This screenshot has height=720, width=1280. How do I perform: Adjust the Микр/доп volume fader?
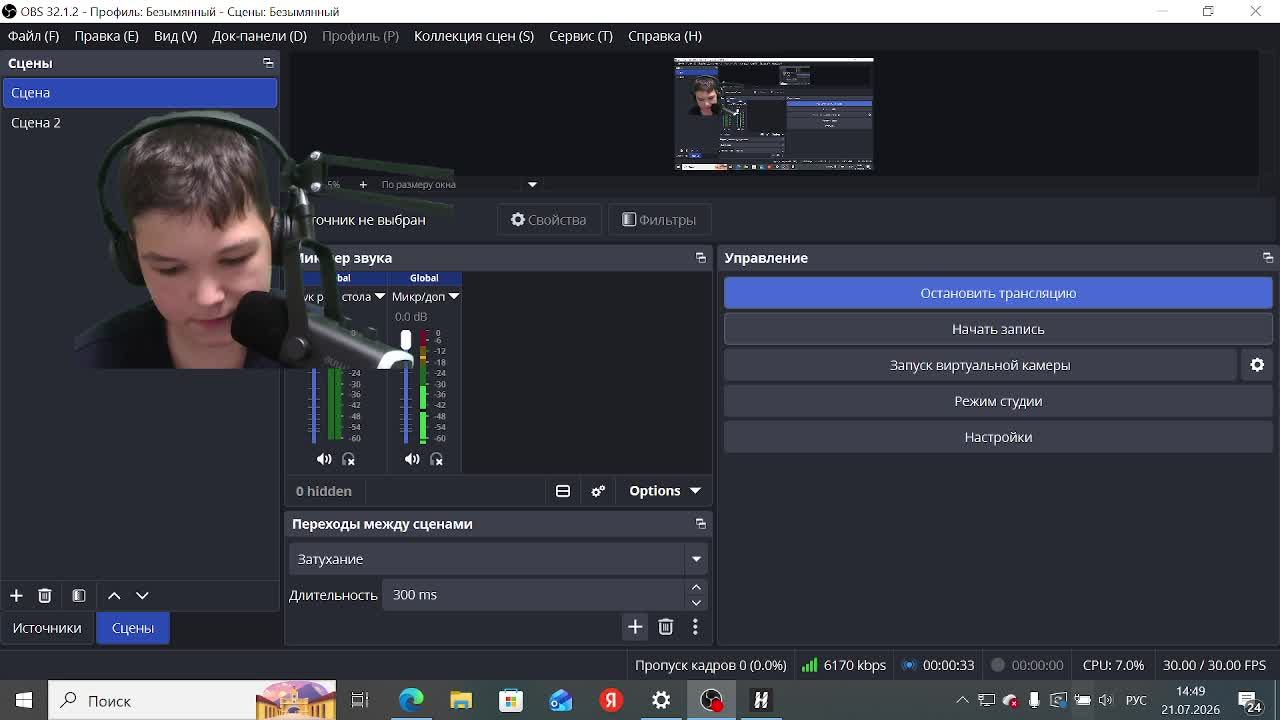pyautogui.click(x=406, y=341)
